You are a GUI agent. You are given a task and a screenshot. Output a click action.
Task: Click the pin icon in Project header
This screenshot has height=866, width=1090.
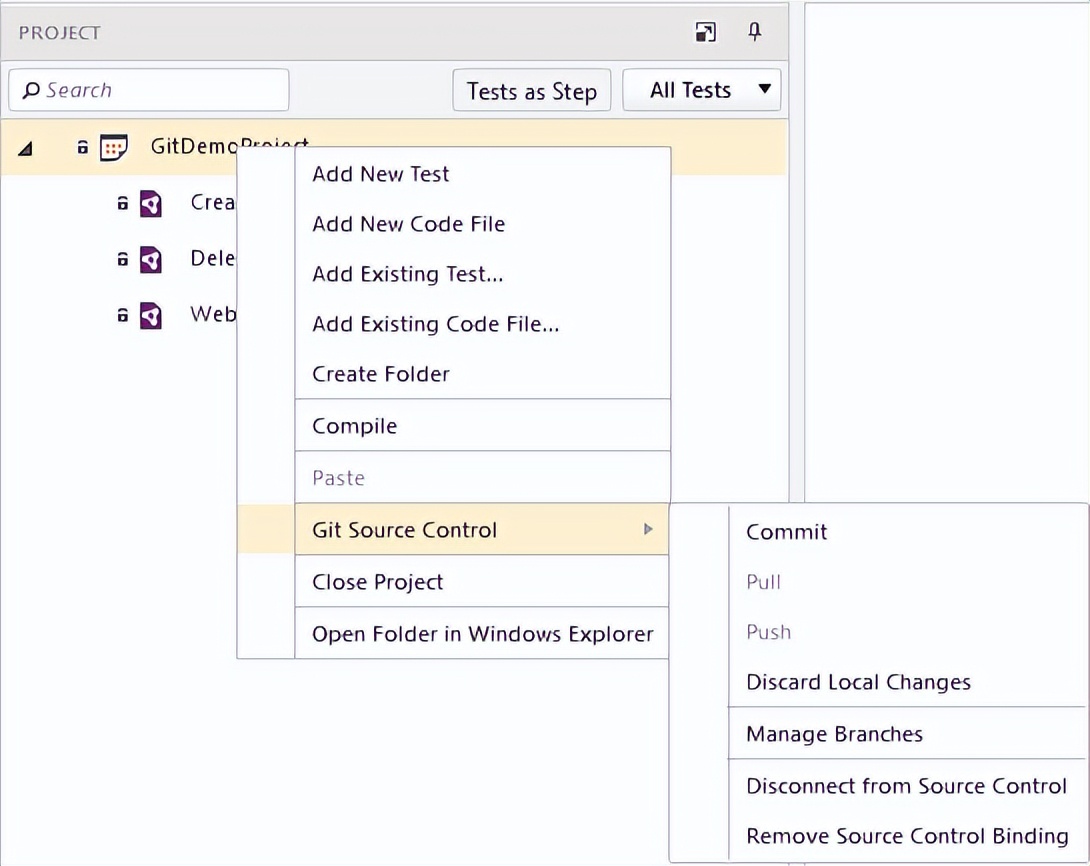(x=755, y=33)
